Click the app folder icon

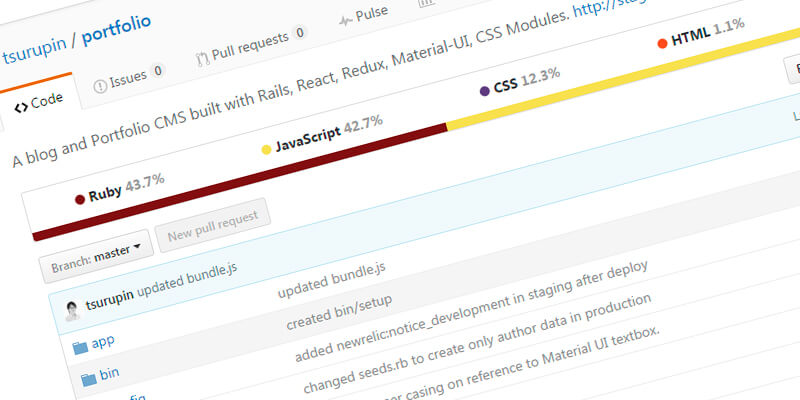click(x=80, y=346)
